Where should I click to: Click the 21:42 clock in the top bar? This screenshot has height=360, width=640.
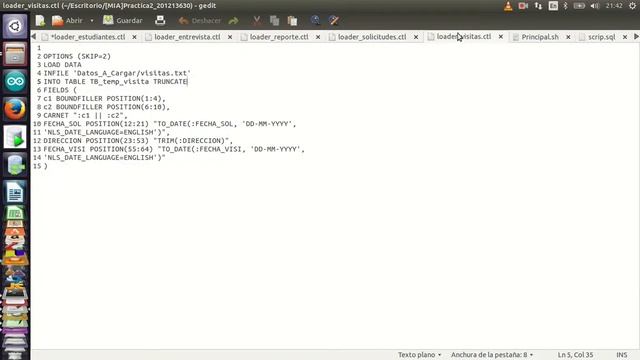point(614,6)
